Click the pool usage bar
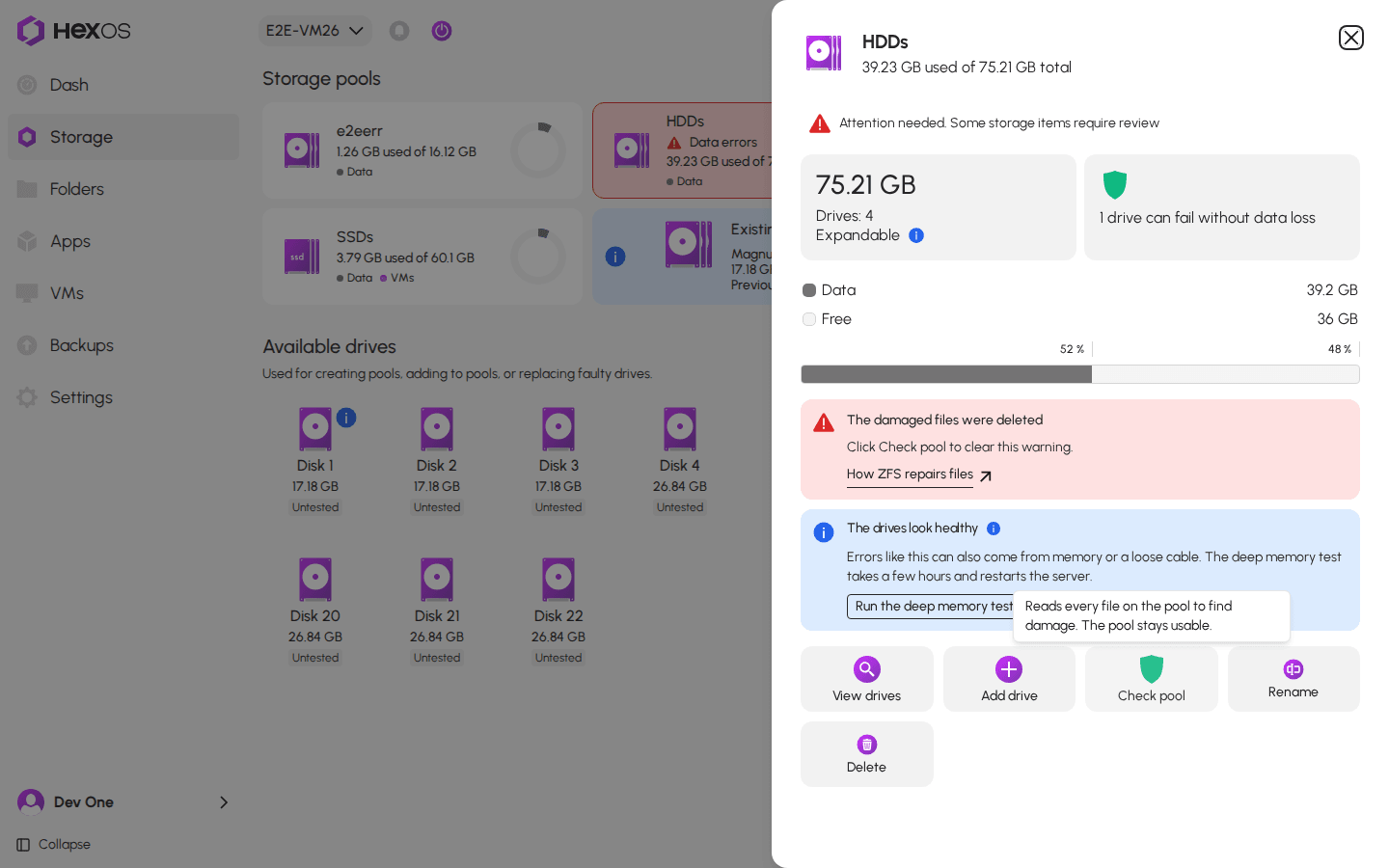 coord(1080,374)
